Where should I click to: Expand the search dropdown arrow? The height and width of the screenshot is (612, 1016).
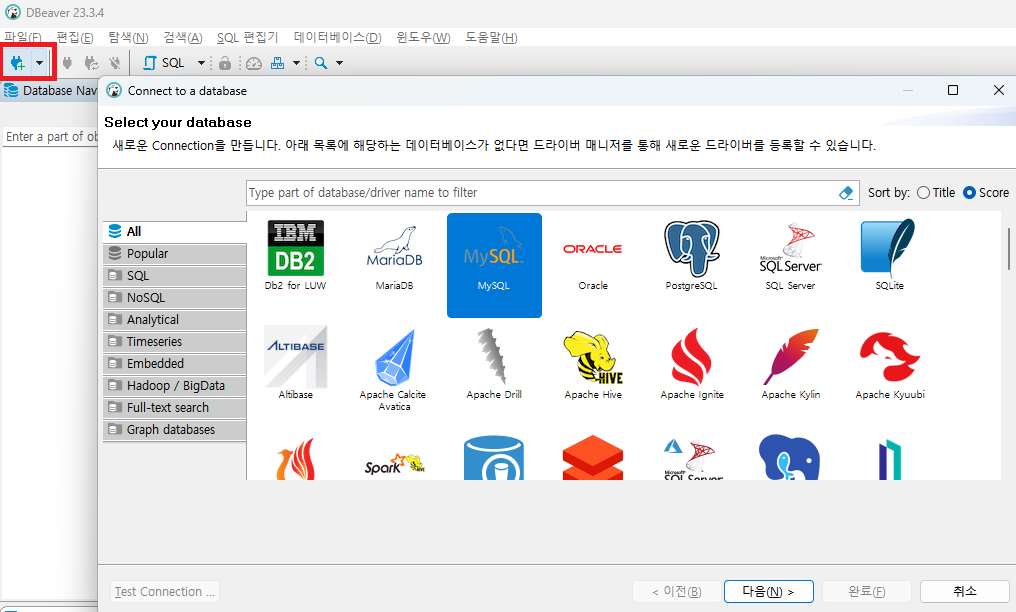[339, 63]
